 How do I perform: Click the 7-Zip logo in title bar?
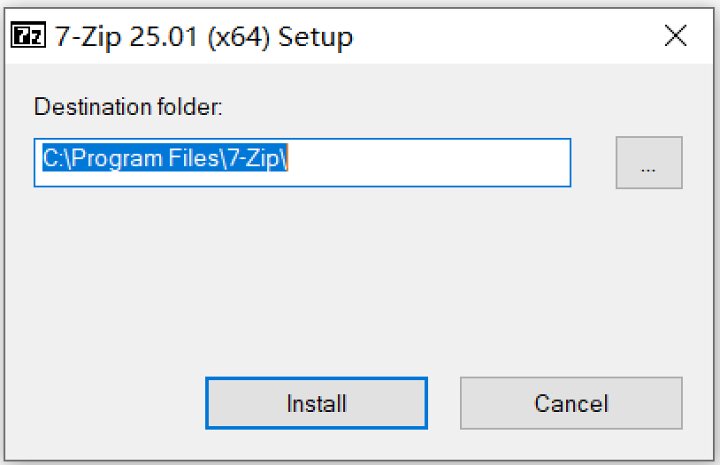[x=24, y=37]
